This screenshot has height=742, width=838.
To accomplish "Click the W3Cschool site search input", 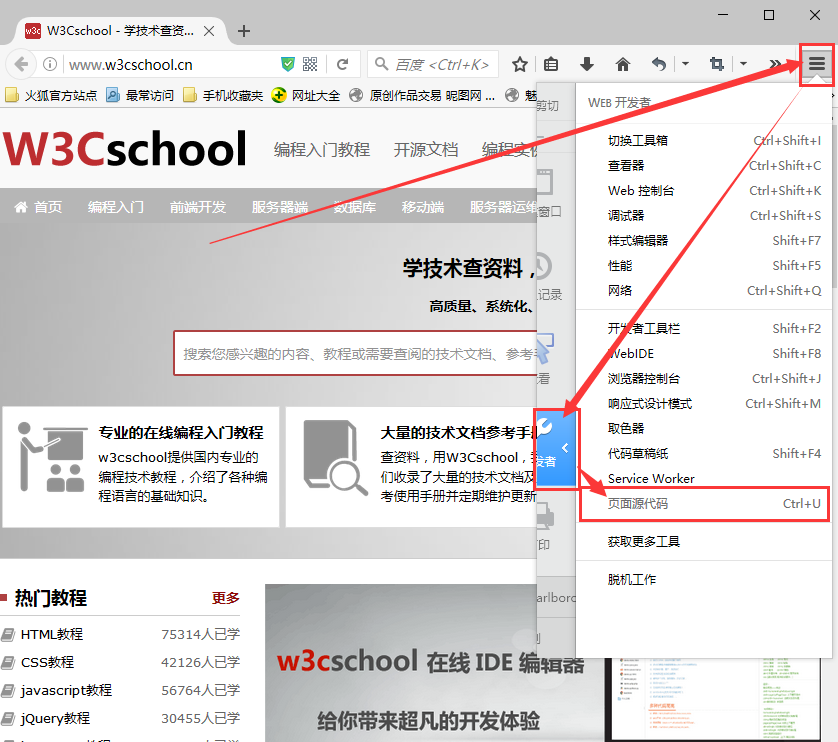I will click(x=356, y=353).
